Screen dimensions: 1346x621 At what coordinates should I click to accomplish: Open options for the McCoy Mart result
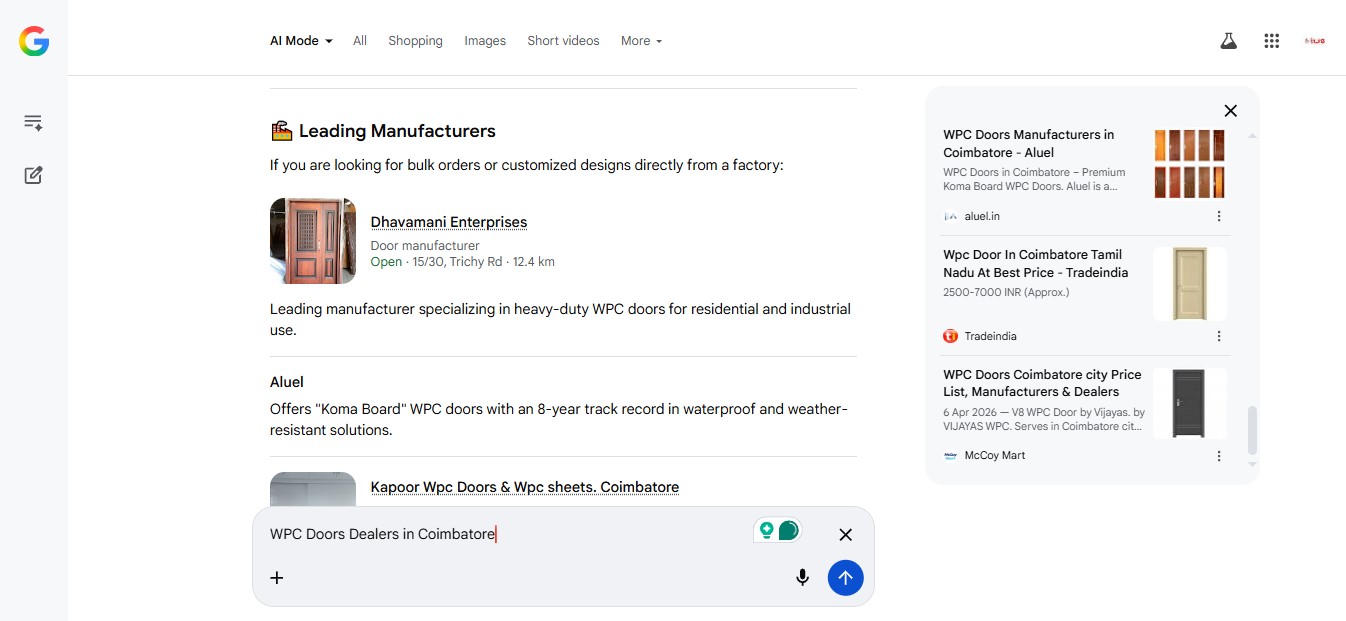coord(1219,456)
